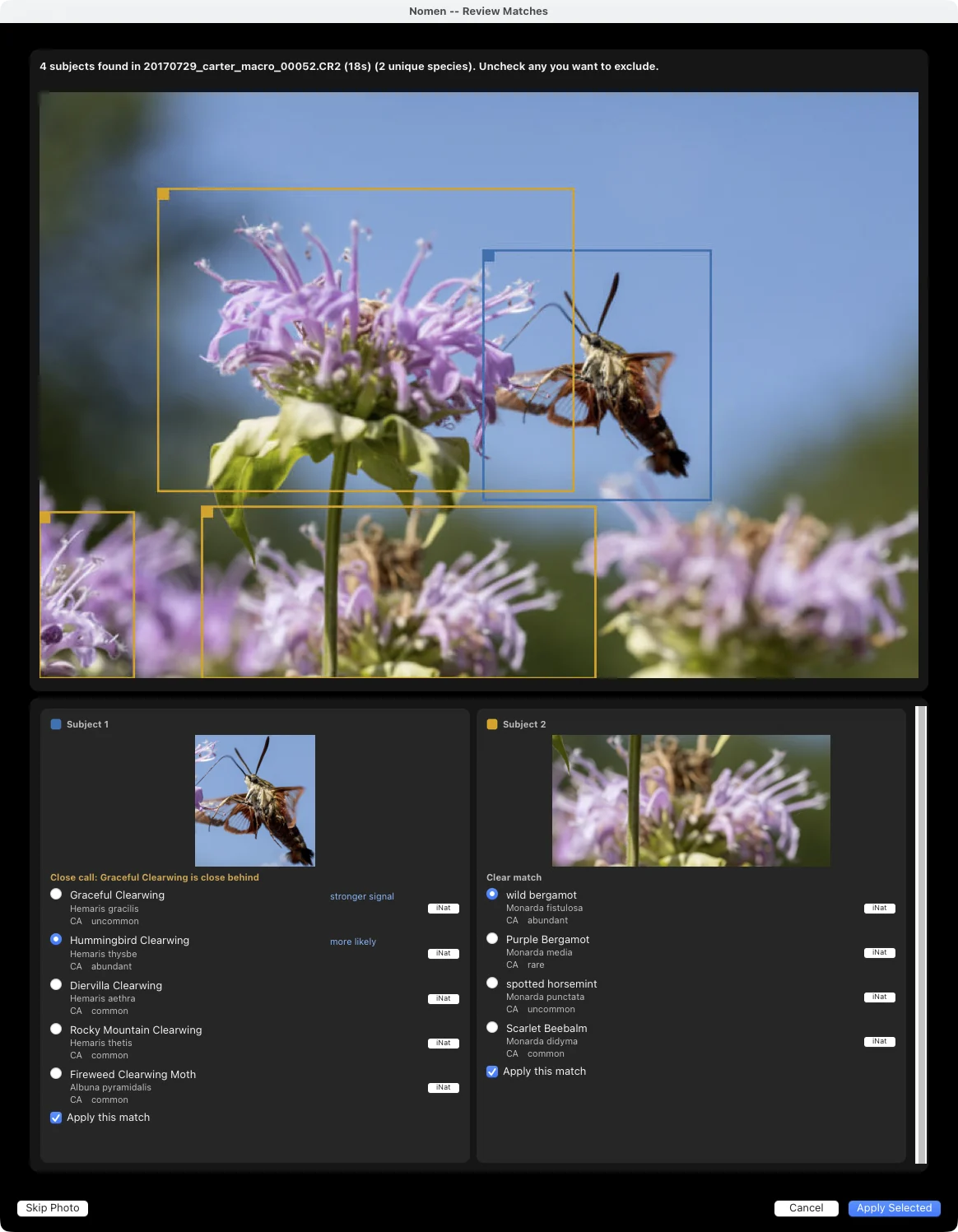Click the subjects panel vertical scrollbar
This screenshot has height=1232, width=958.
[x=921, y=935]
